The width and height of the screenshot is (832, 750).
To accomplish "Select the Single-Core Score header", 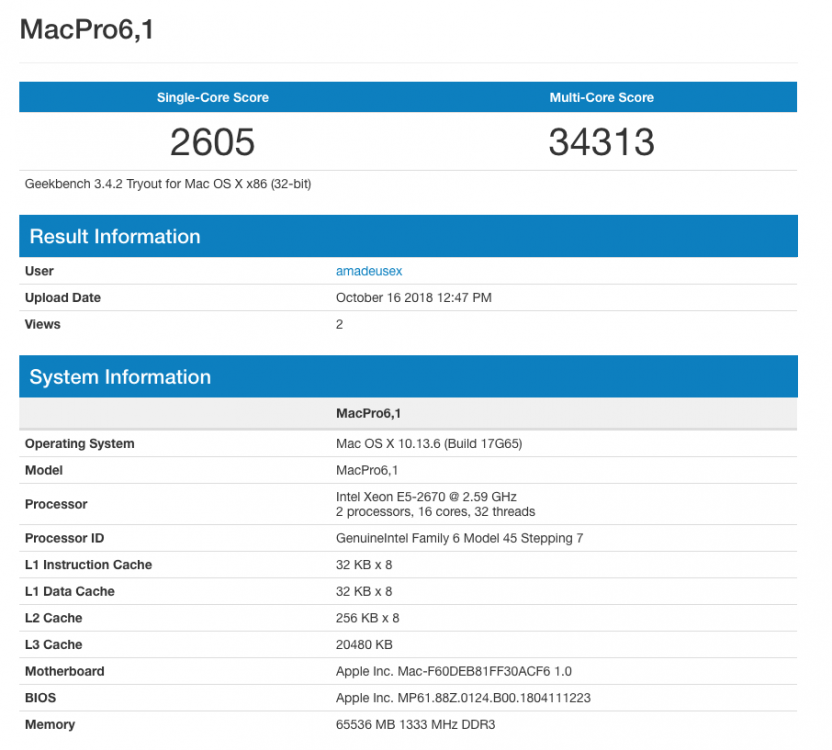I will point(213,98).
